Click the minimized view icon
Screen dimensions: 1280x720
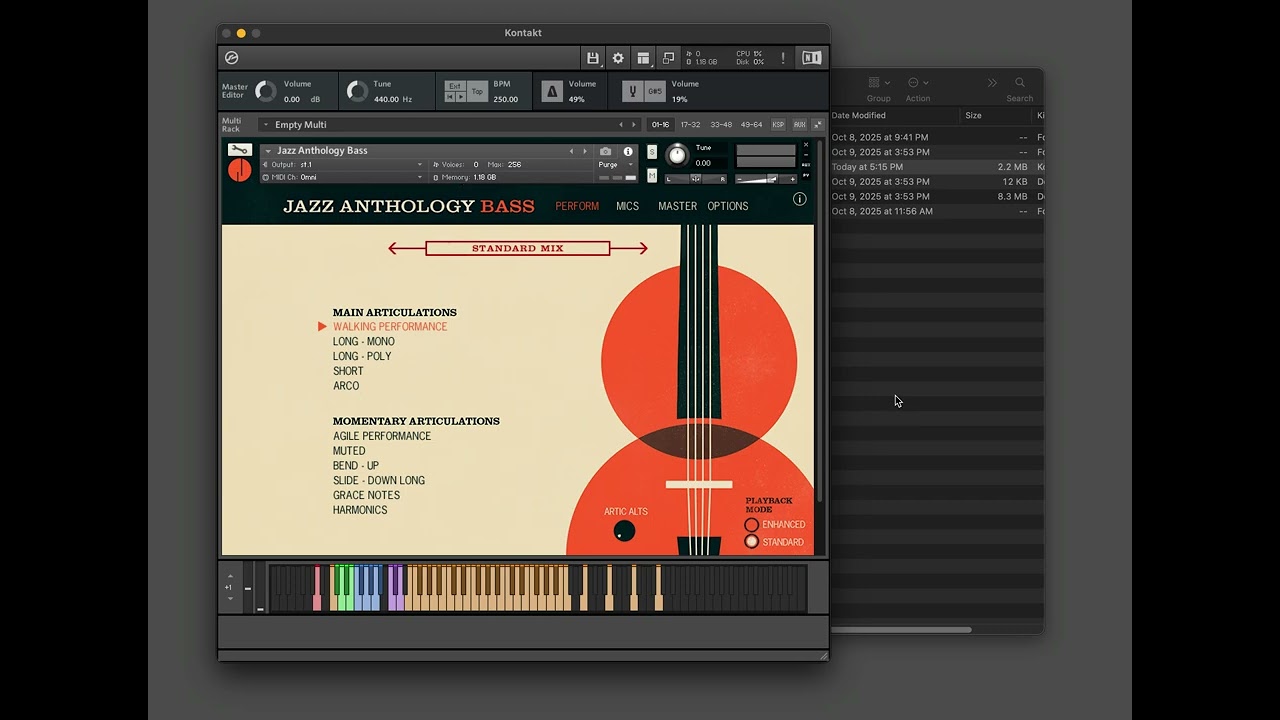click(668, 58)
